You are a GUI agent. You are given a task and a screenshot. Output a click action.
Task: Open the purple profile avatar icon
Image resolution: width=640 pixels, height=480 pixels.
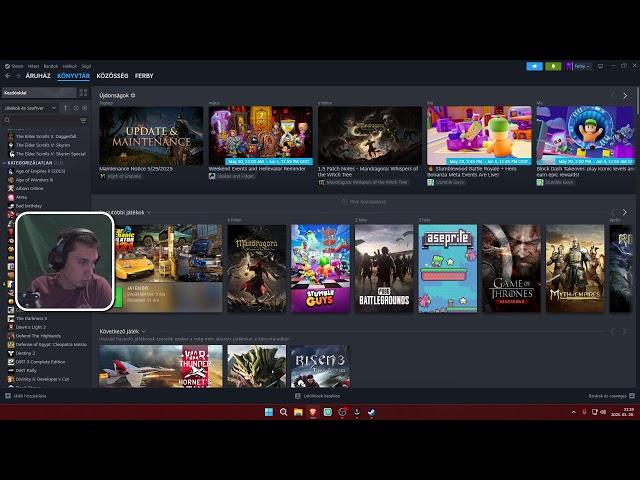pos(569,66)
